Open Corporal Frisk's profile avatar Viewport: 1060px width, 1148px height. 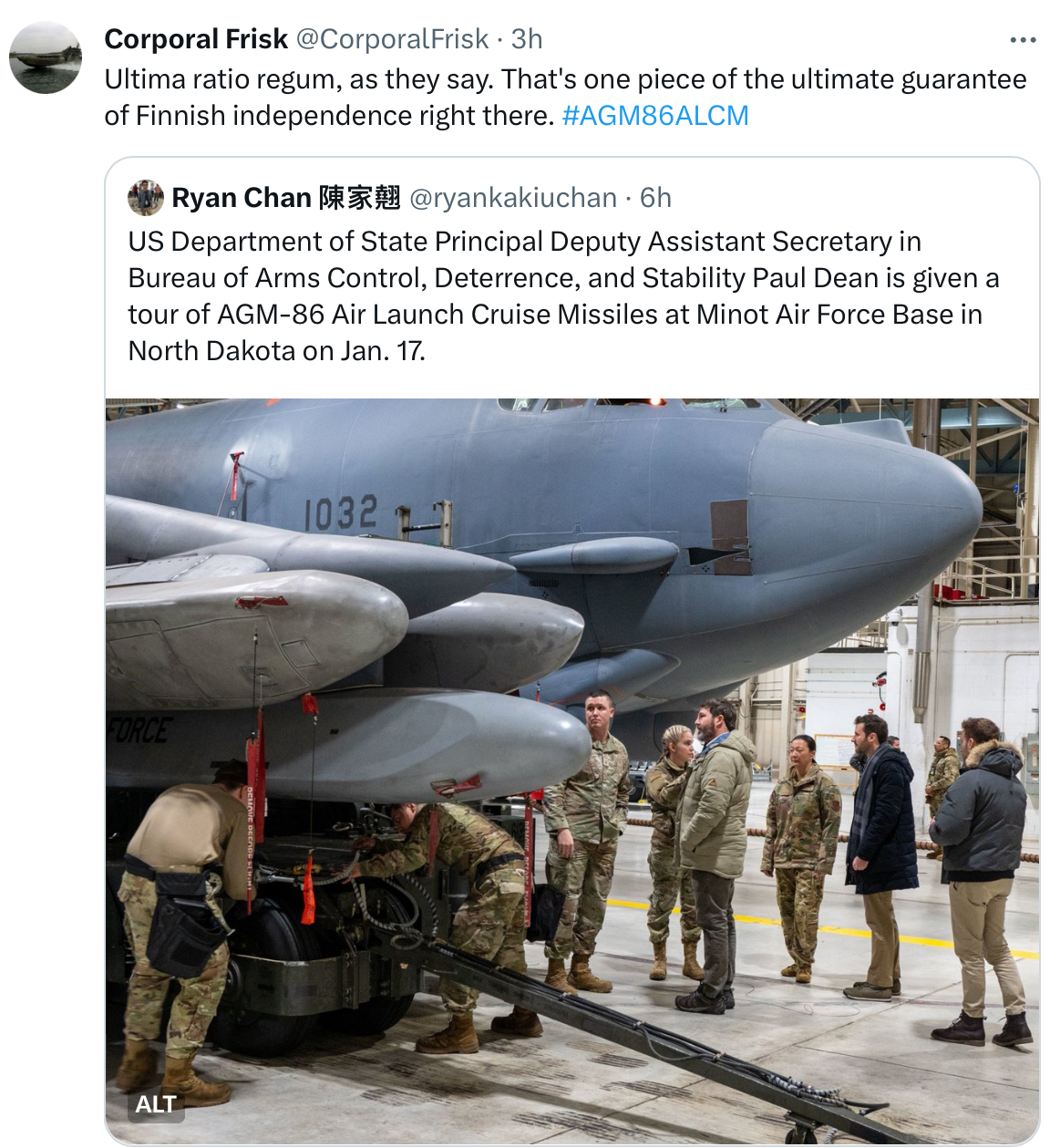point(46,58)
